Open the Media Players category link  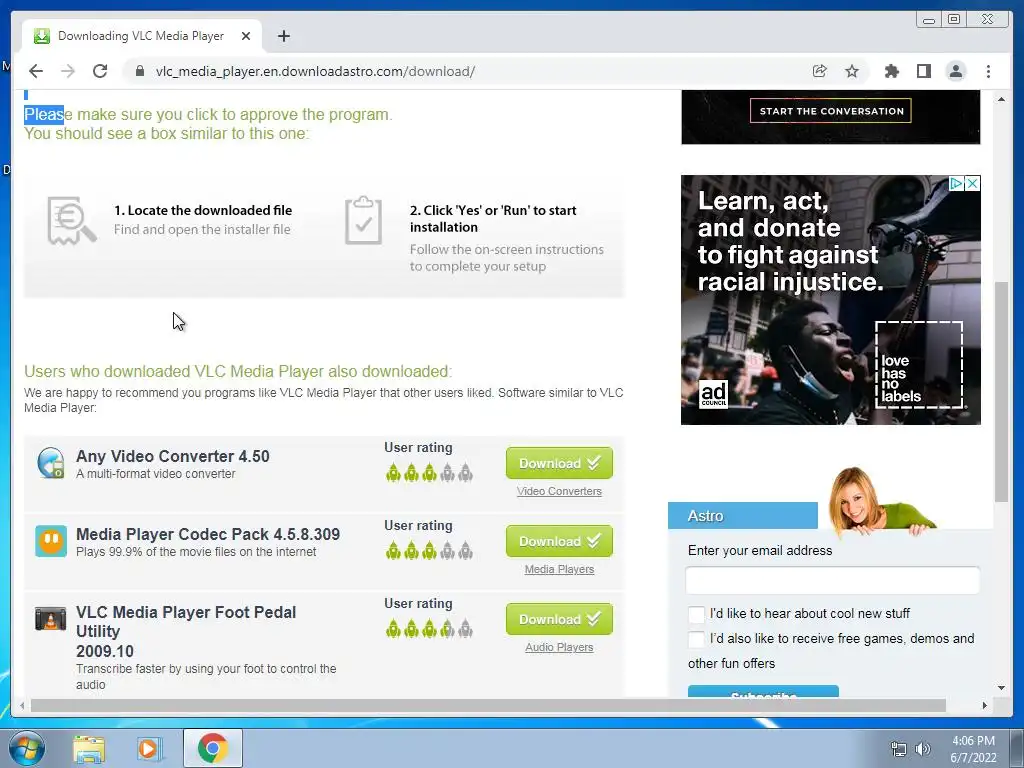[x=559, y=569]
